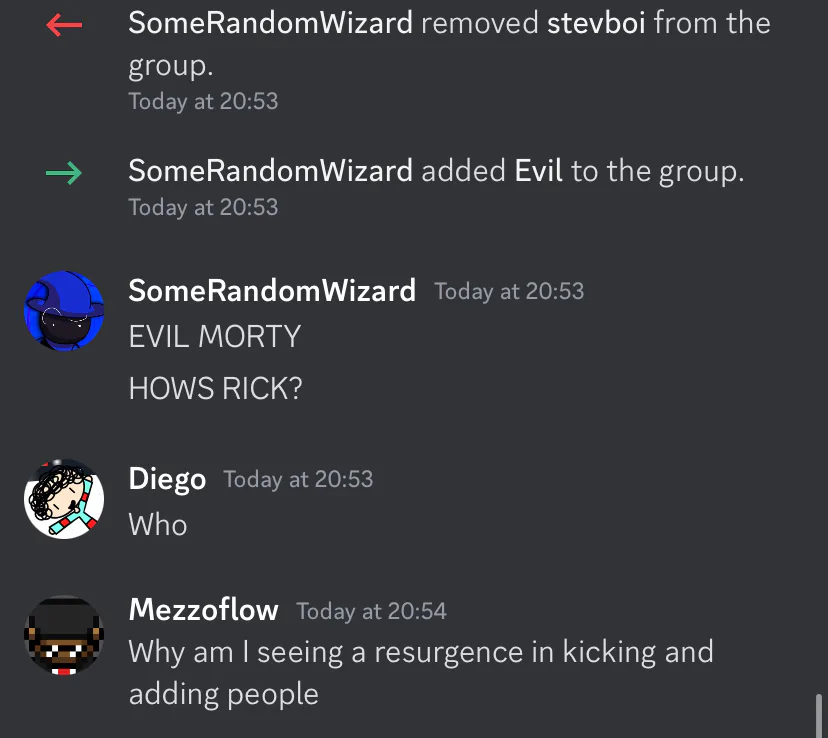Viewport: 828px width, 738px height.
Task: Click Mezzoflow's pixel-art avatar
Action: coord(64,636)
